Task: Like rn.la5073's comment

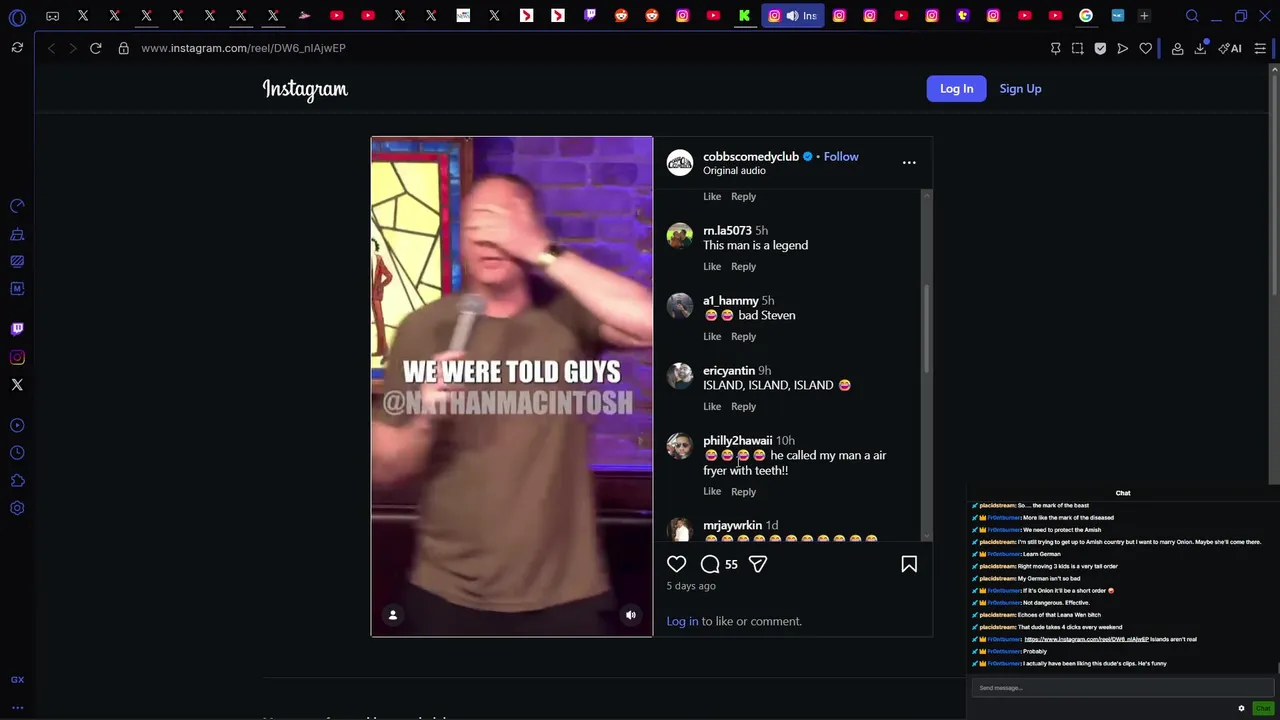Action: coord(712,267)
